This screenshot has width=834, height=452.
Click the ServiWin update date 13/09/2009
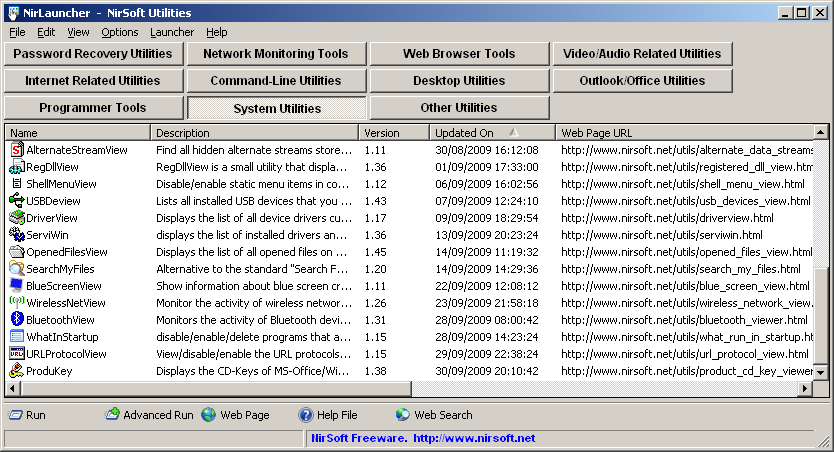pos(487,235)
